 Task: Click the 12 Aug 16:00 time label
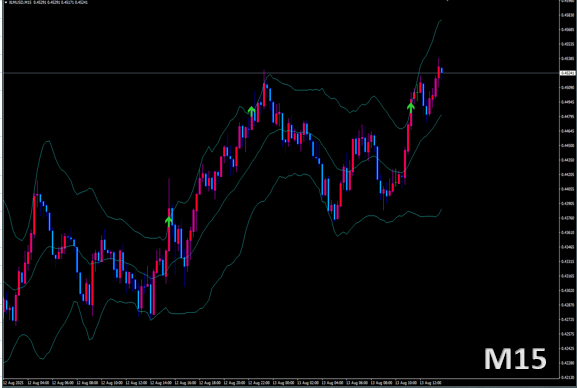click(x=185, y=383)
